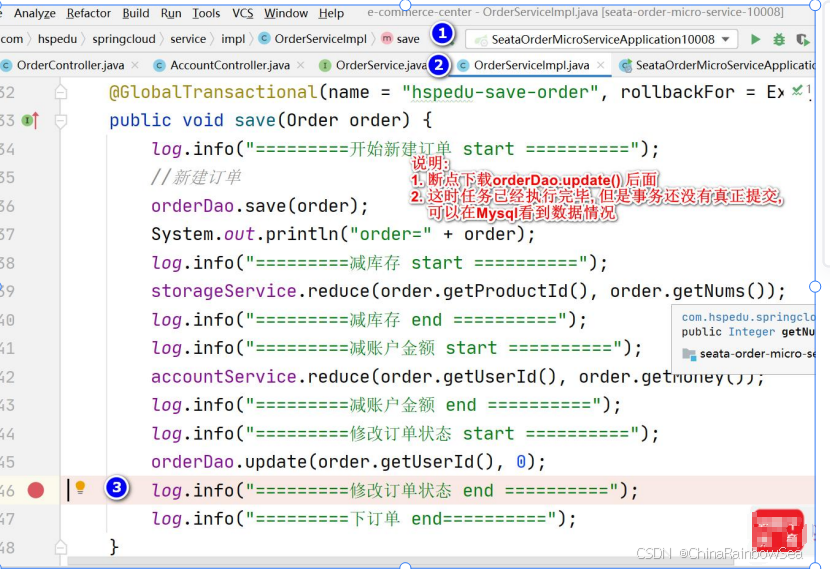Open the Analyze menu
The height and width of the screenshot is (569, 830).
(x=34, y=13)
